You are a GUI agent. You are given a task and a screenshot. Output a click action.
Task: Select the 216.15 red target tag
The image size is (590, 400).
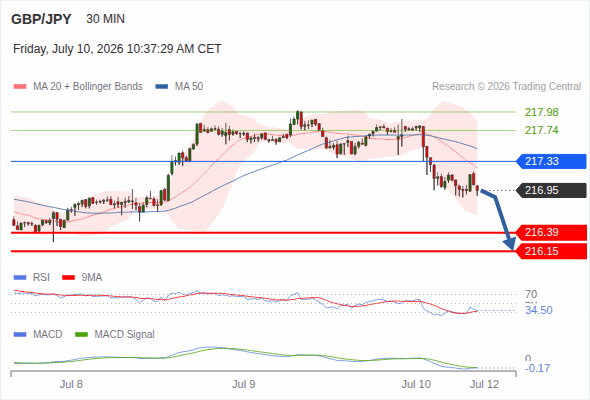coord(551,251)
